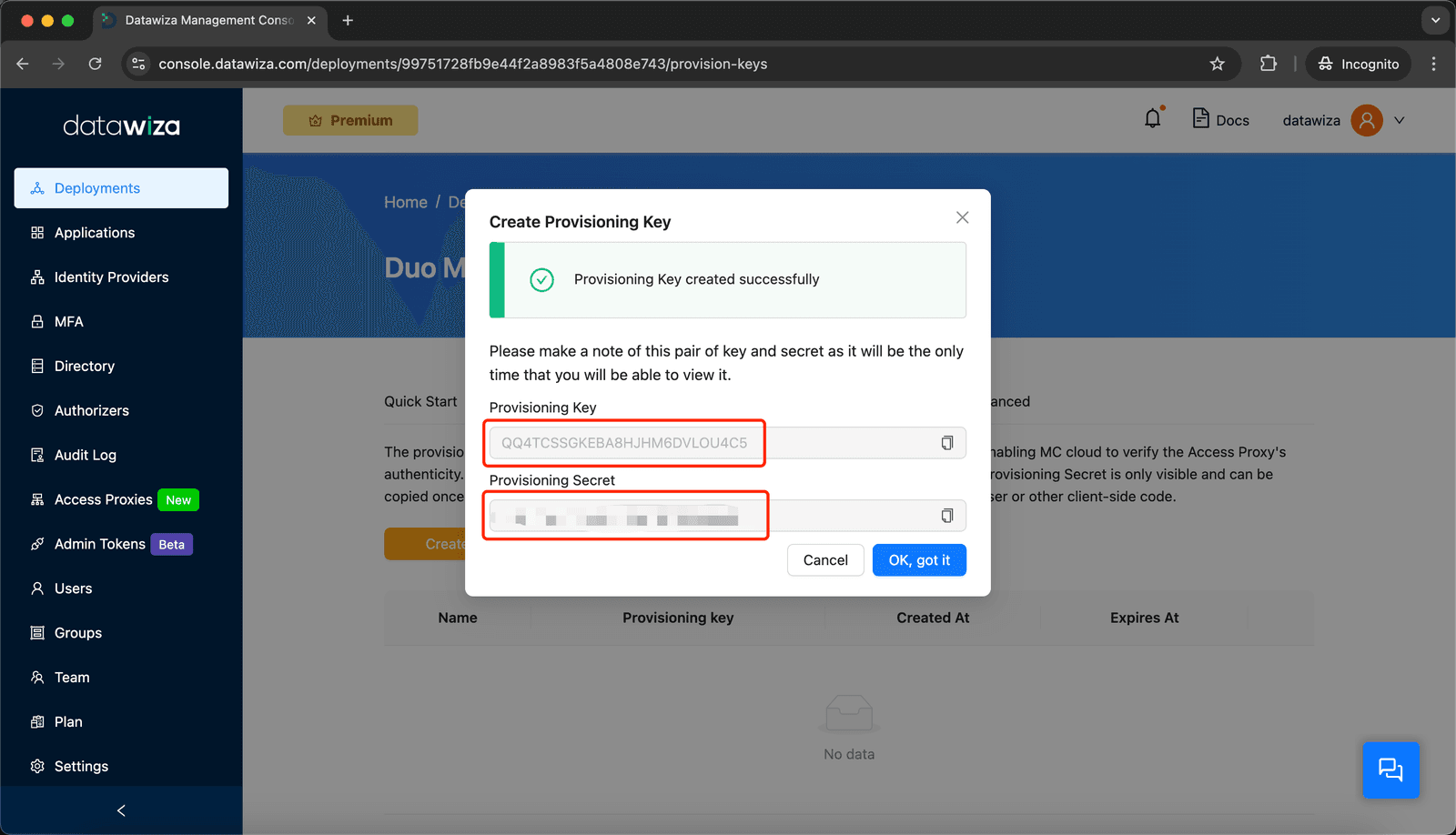Click the Admin Tokens rocket icon

click(37, 544)
